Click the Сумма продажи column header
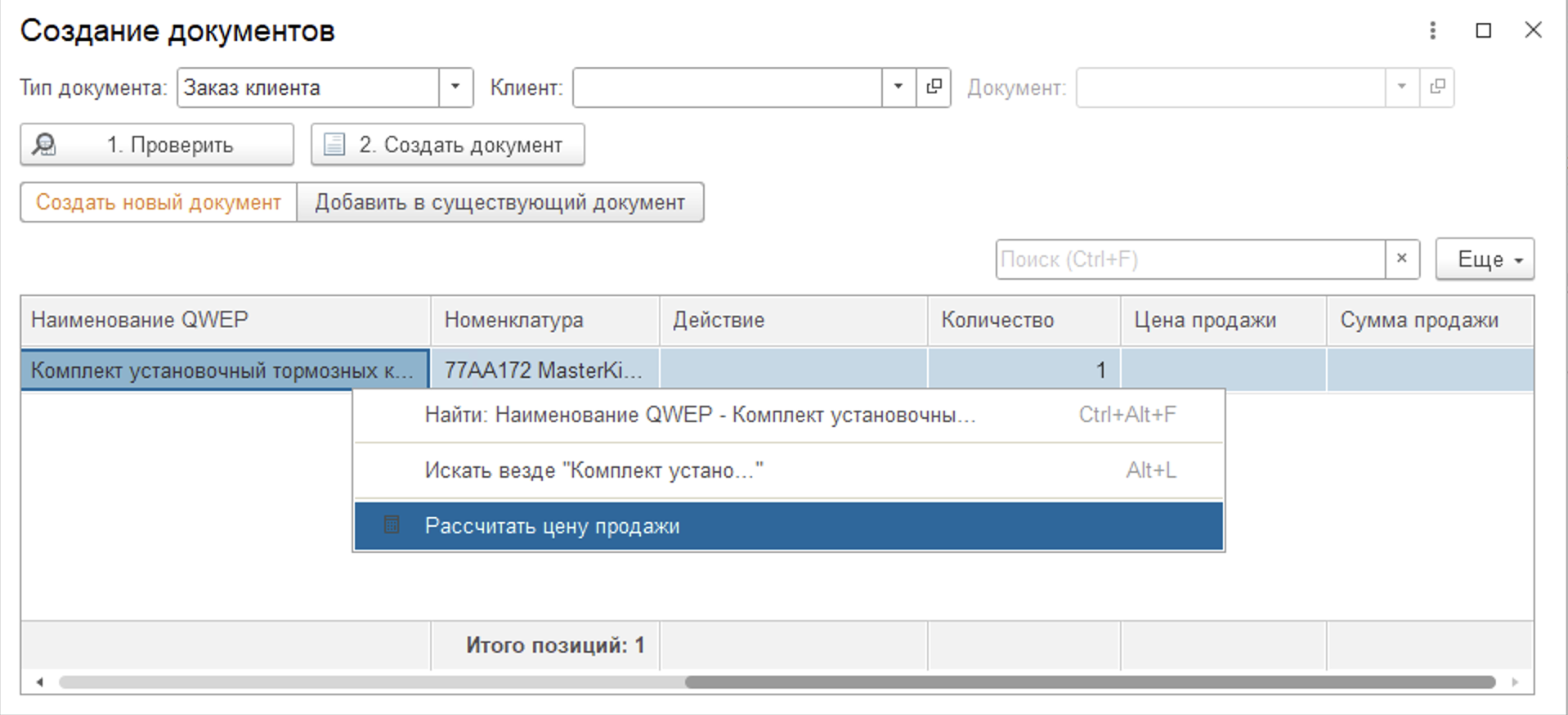This screenshot has width=1568, height=715. click(1430, 320)
